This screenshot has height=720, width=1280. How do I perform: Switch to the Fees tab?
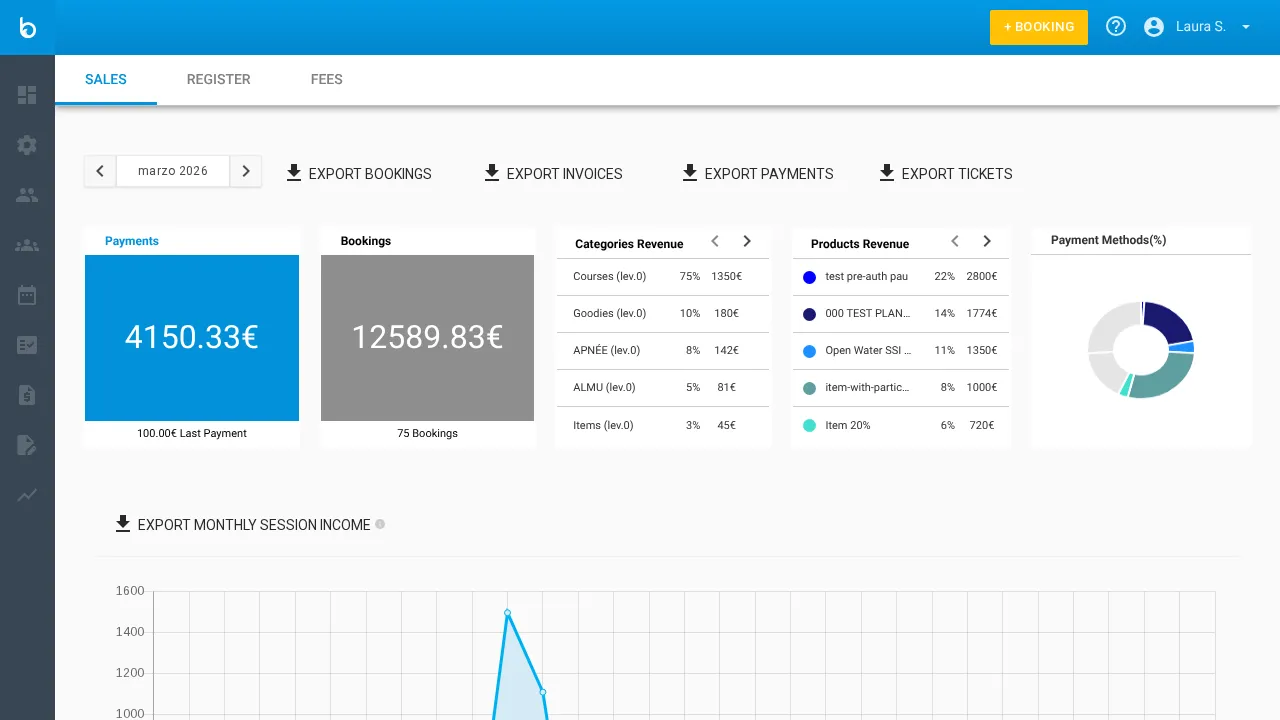tap(327, 79)
